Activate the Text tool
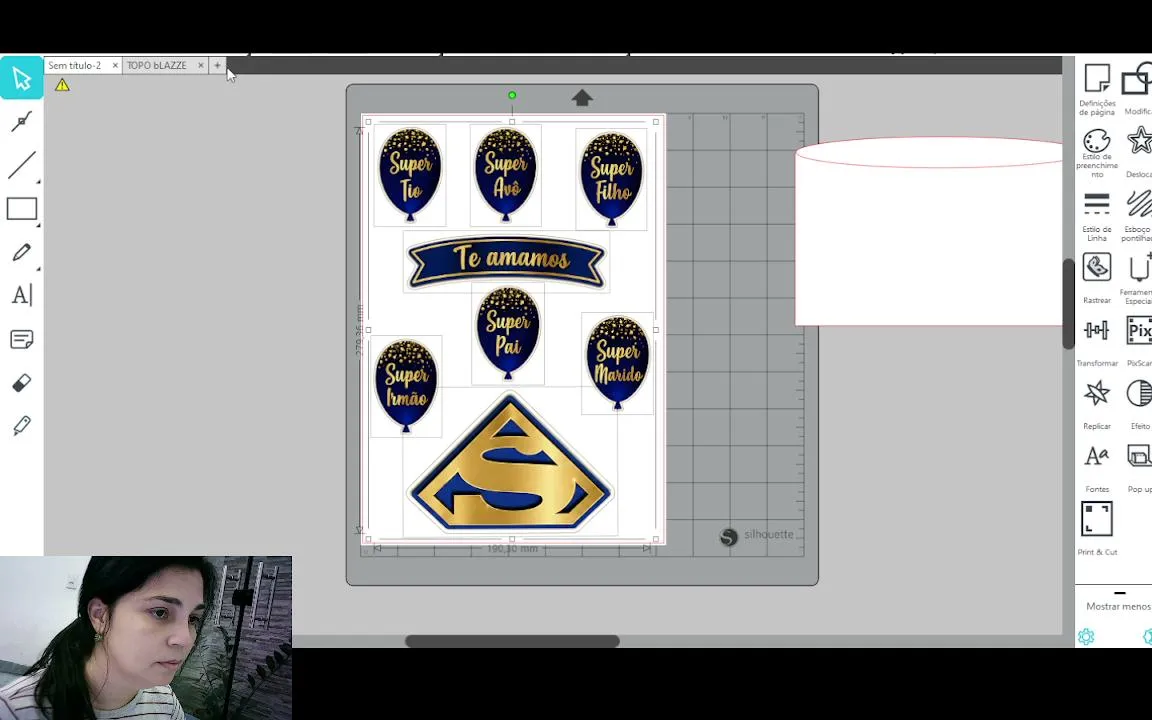 click(21, 295)
